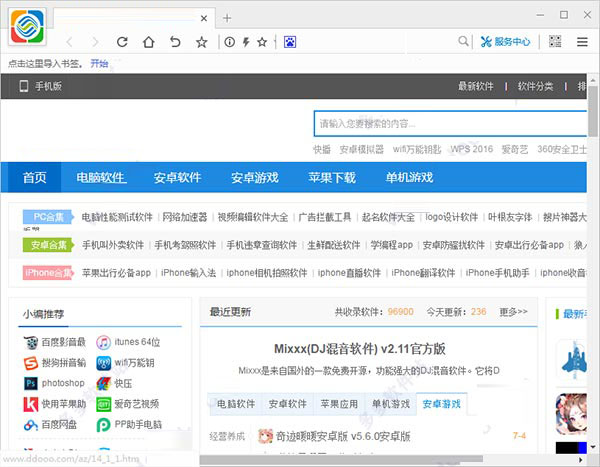Click the PP助手电脑版 icon

pos(103,425)
